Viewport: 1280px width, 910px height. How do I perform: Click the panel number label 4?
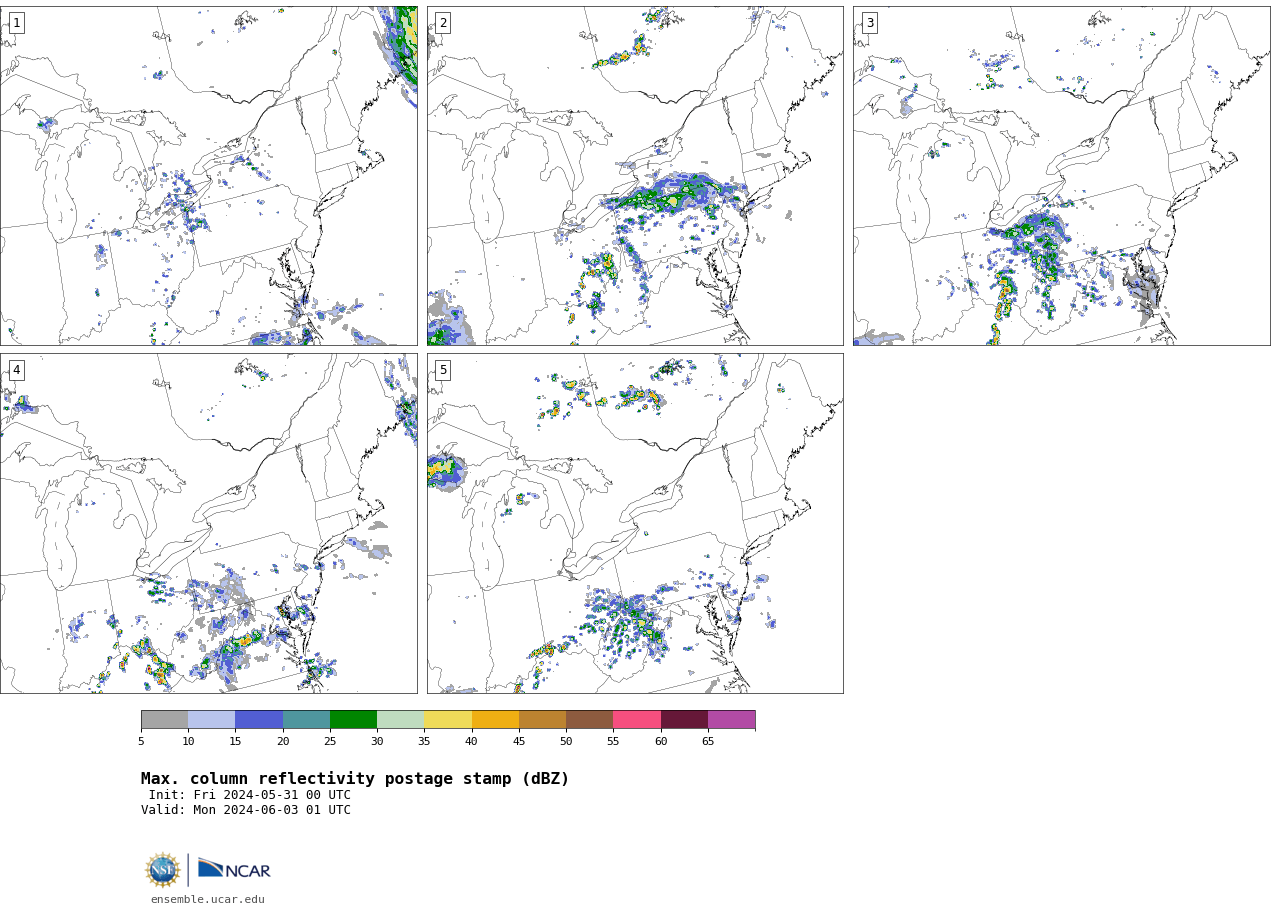click(16, 370)
